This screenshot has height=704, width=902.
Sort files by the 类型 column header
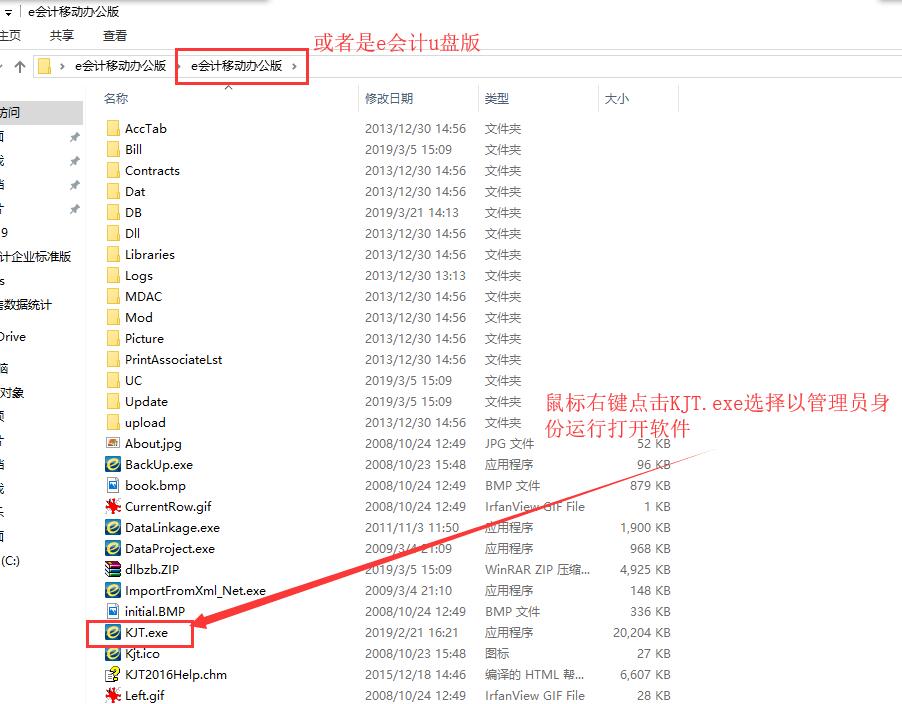496,98
